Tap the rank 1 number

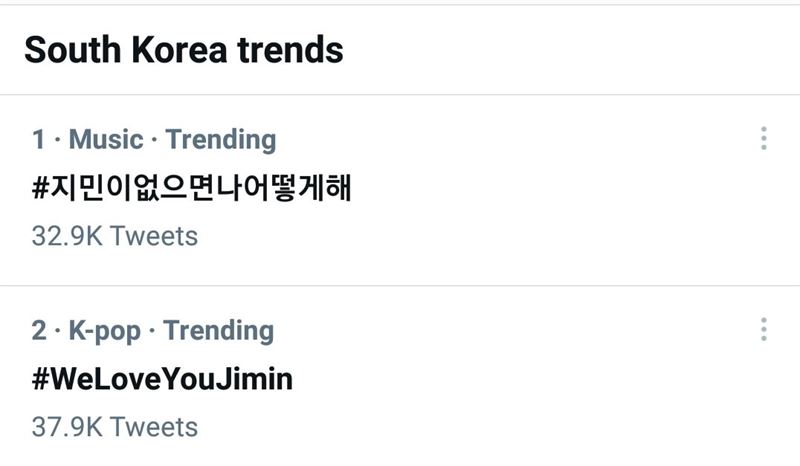coord(38,139)
